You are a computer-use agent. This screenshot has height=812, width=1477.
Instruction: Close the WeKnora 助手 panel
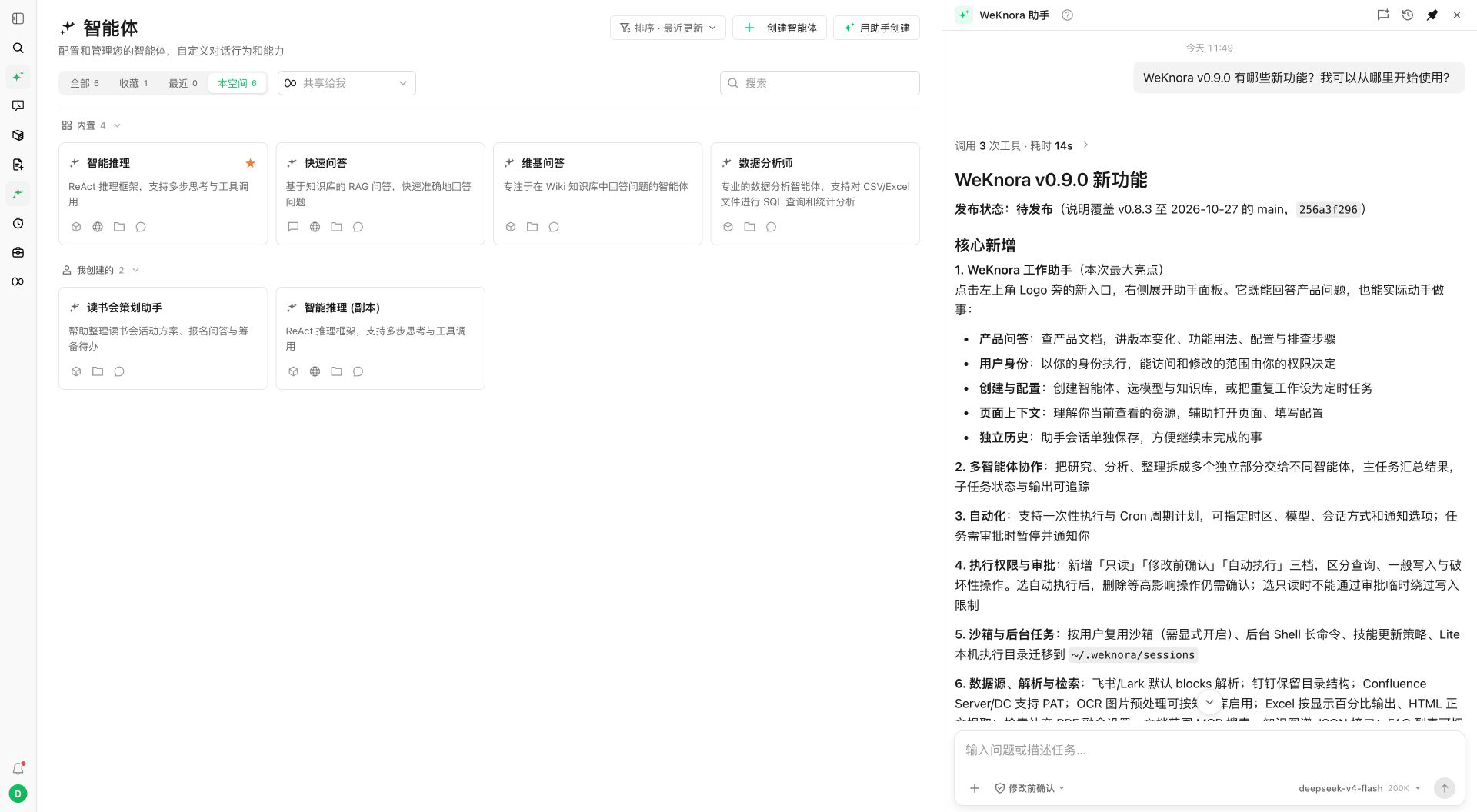[x=1457, y=15]
